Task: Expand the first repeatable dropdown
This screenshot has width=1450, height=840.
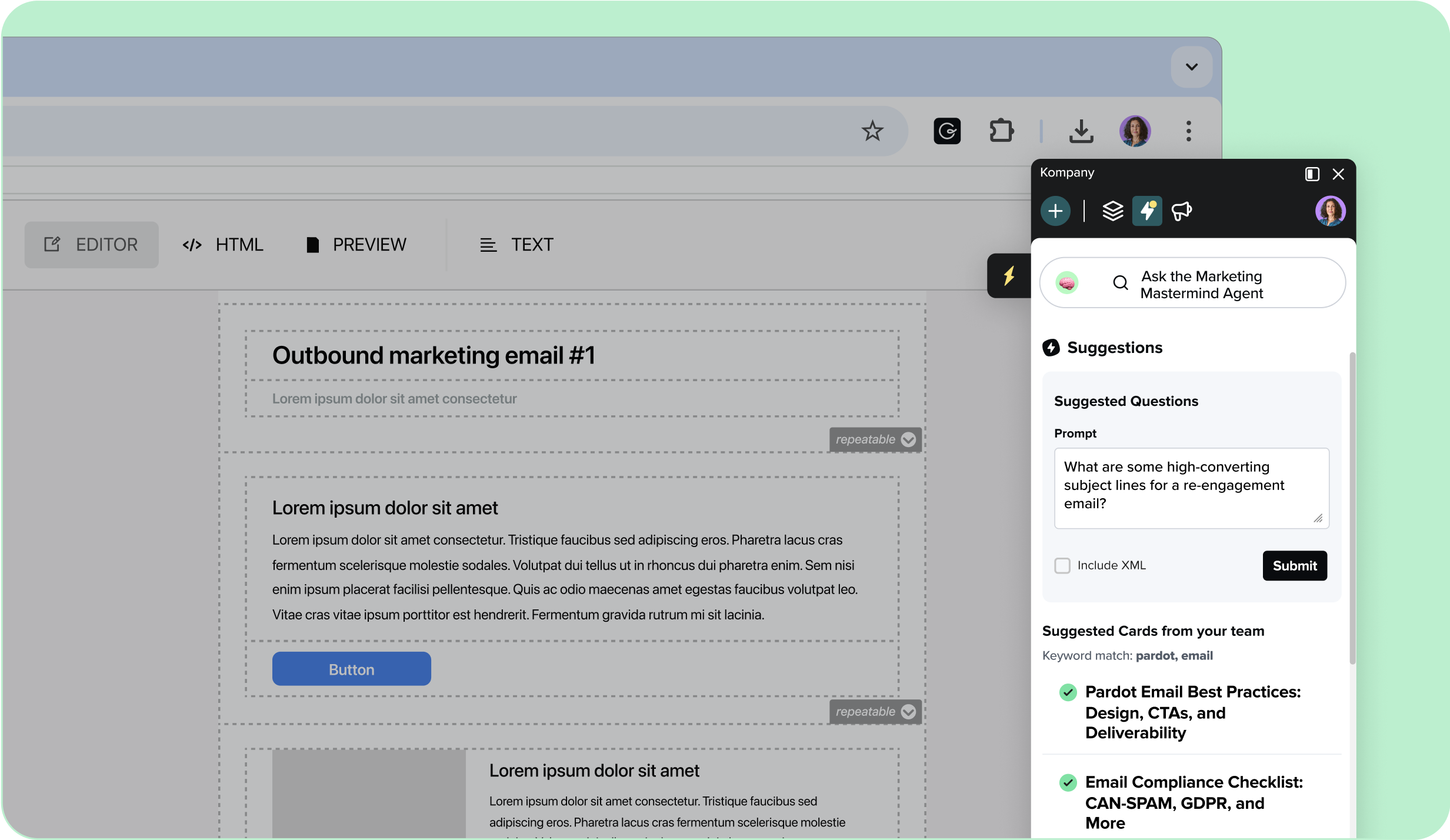Action: point(908,440)
